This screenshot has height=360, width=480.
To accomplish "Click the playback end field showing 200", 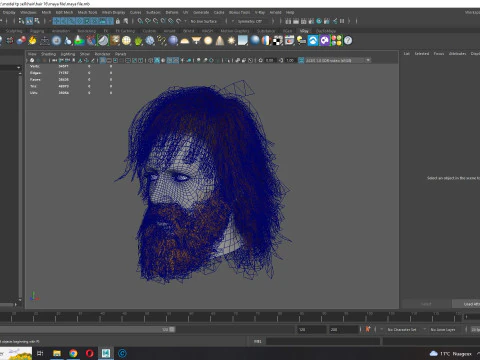I will point(344,330).
